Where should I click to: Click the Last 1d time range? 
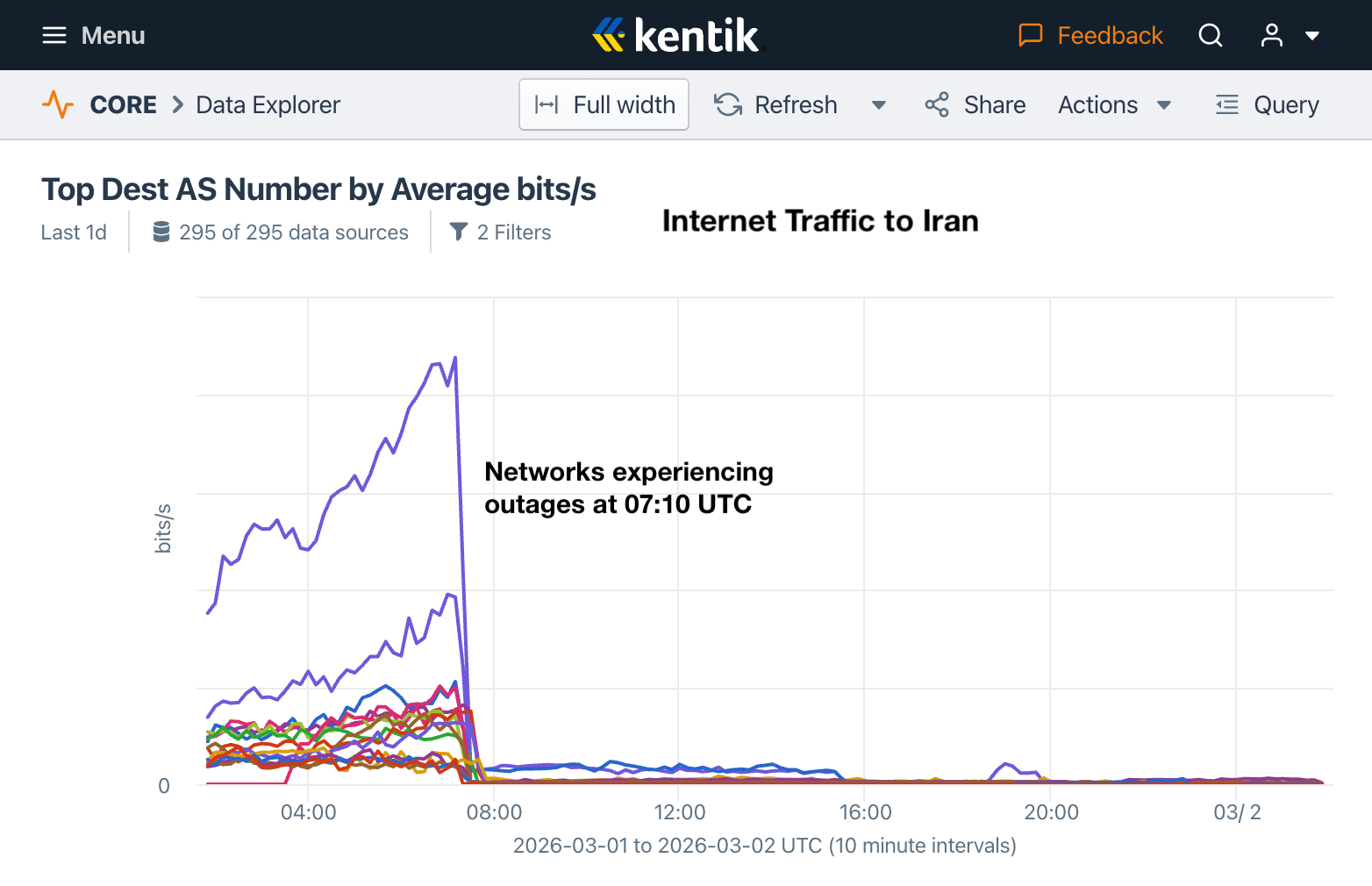[74, 232]
